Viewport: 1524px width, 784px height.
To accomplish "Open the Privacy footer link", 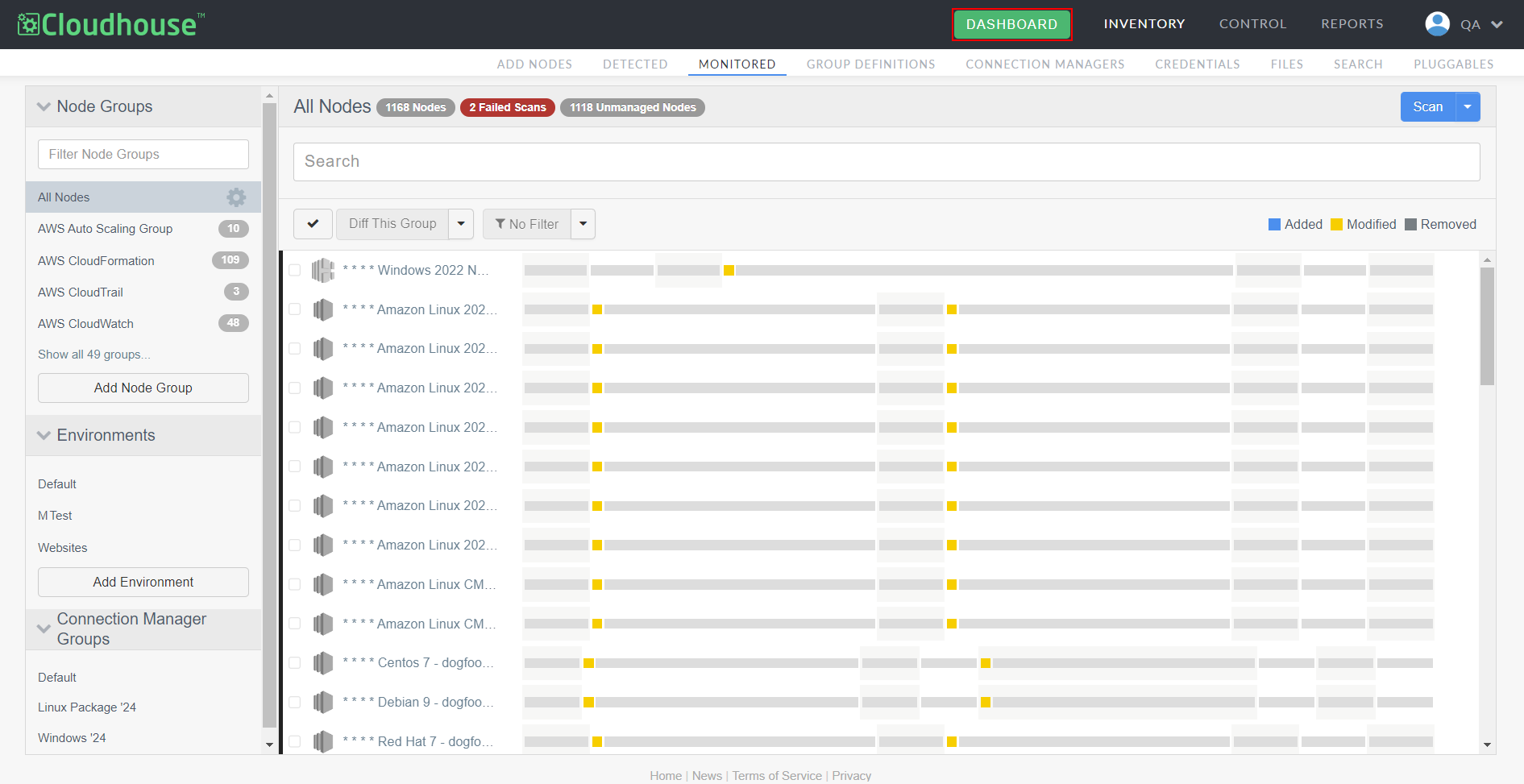I will [x=852, y=776].
